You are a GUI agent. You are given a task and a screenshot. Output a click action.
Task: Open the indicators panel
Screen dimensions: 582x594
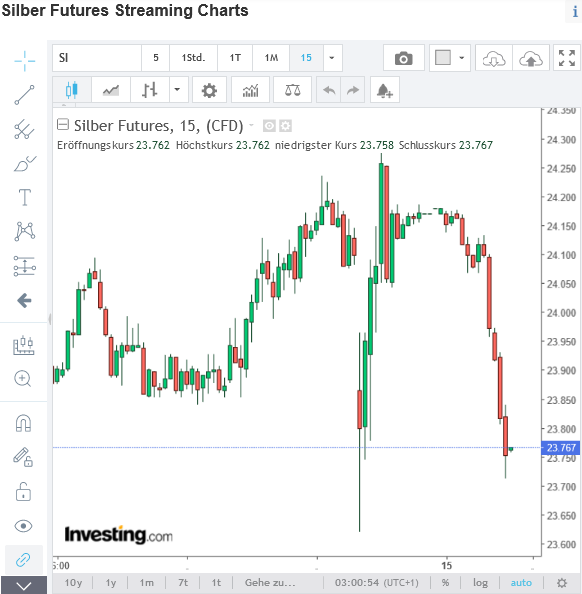pos(250,90)
